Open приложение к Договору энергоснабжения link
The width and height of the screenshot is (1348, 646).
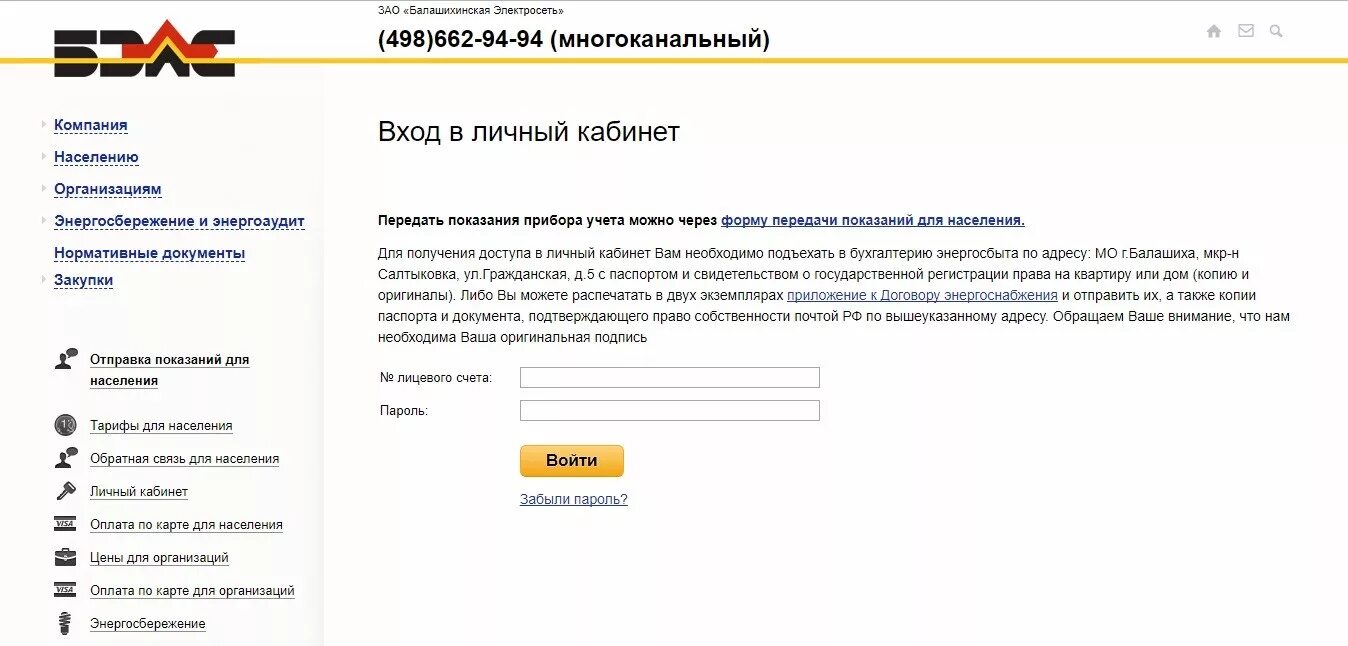coord(922,295)
